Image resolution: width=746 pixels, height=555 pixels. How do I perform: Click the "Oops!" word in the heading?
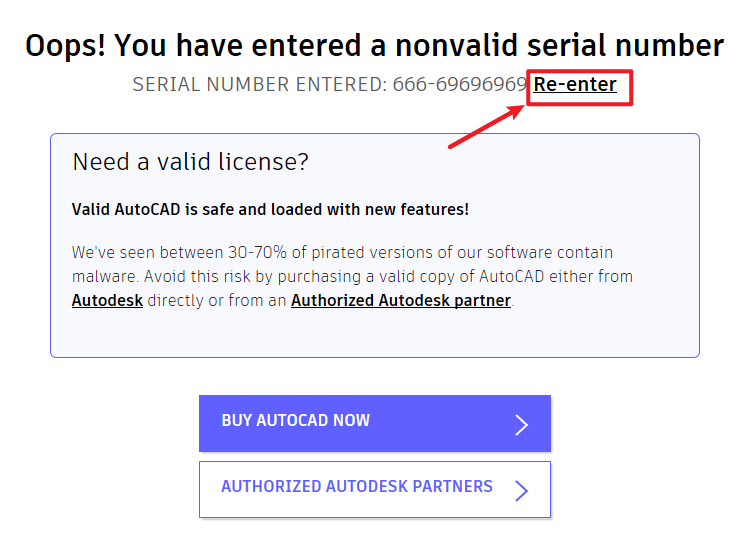65,46
